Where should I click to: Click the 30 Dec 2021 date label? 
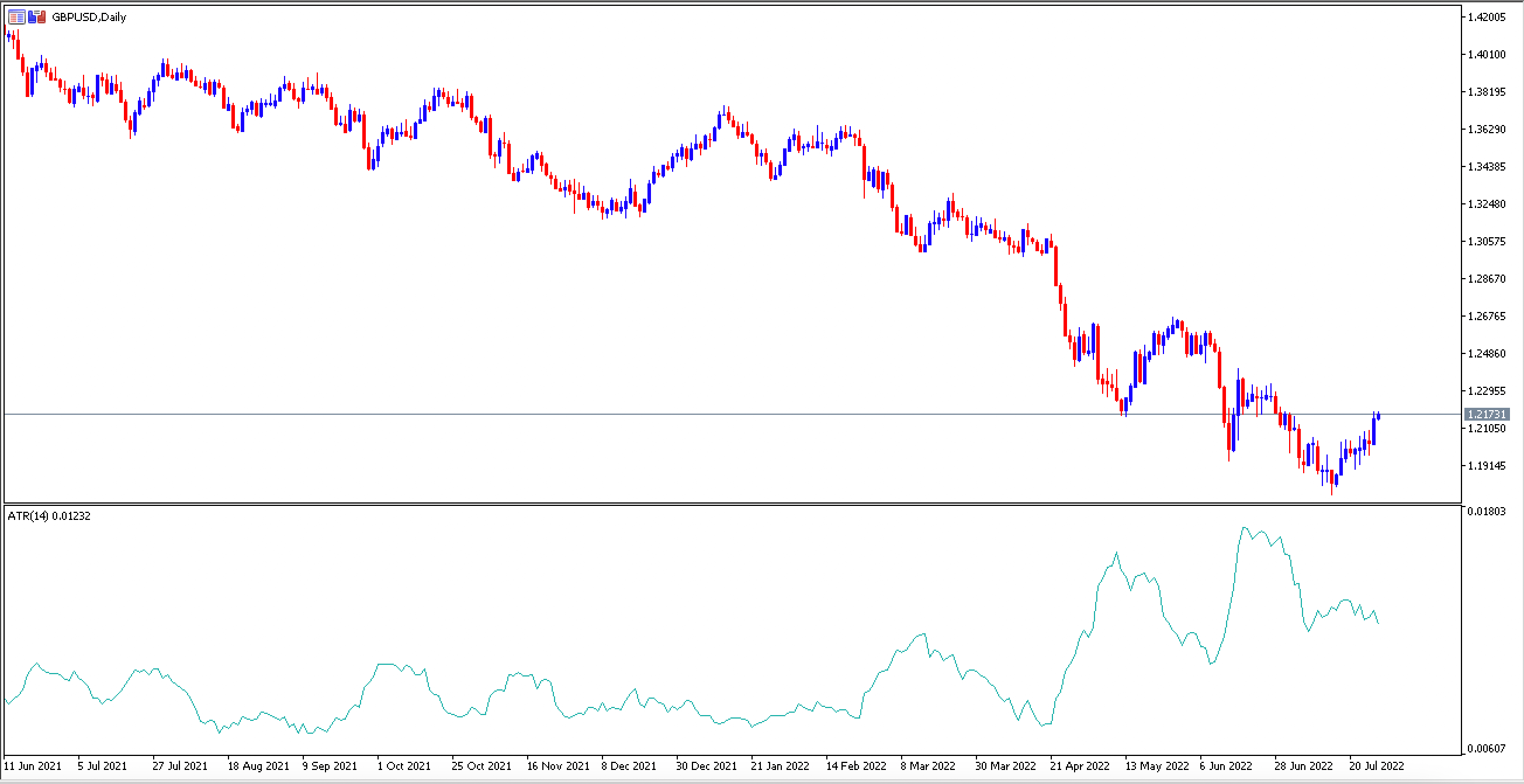706,766
